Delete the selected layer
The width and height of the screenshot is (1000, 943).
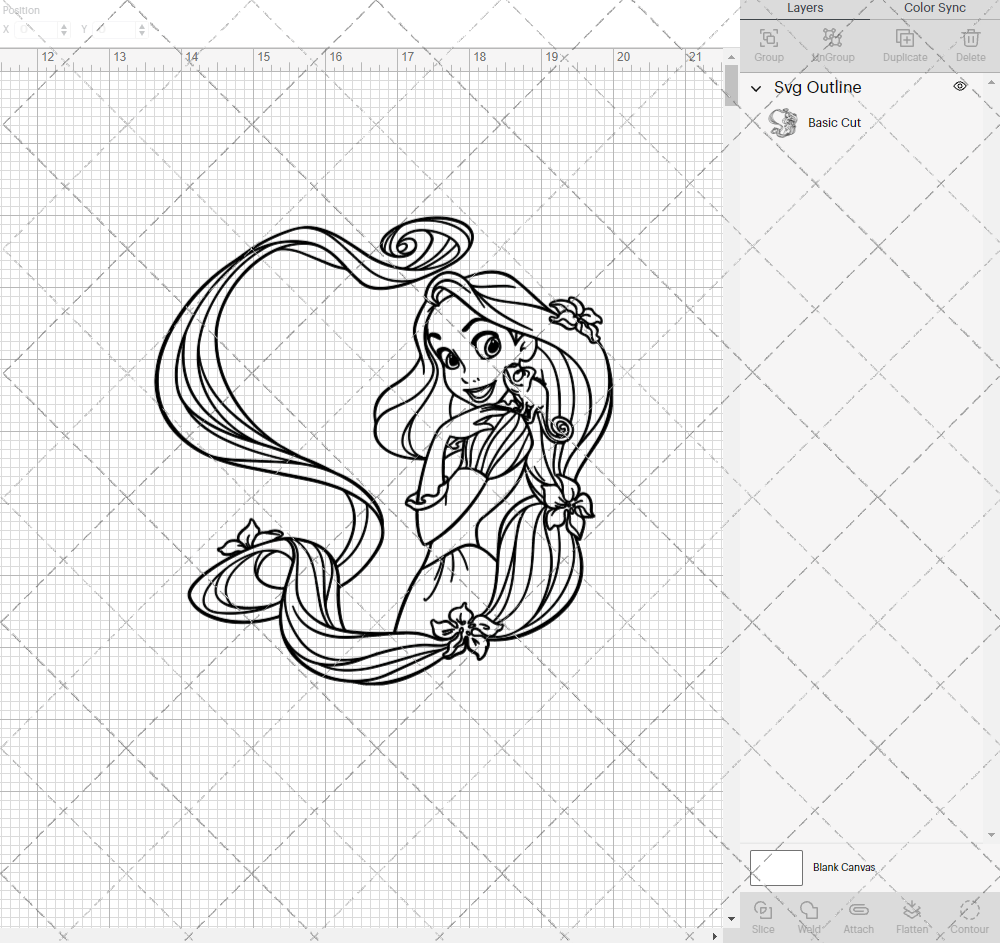pyautogui.click(x=970, y=40)
